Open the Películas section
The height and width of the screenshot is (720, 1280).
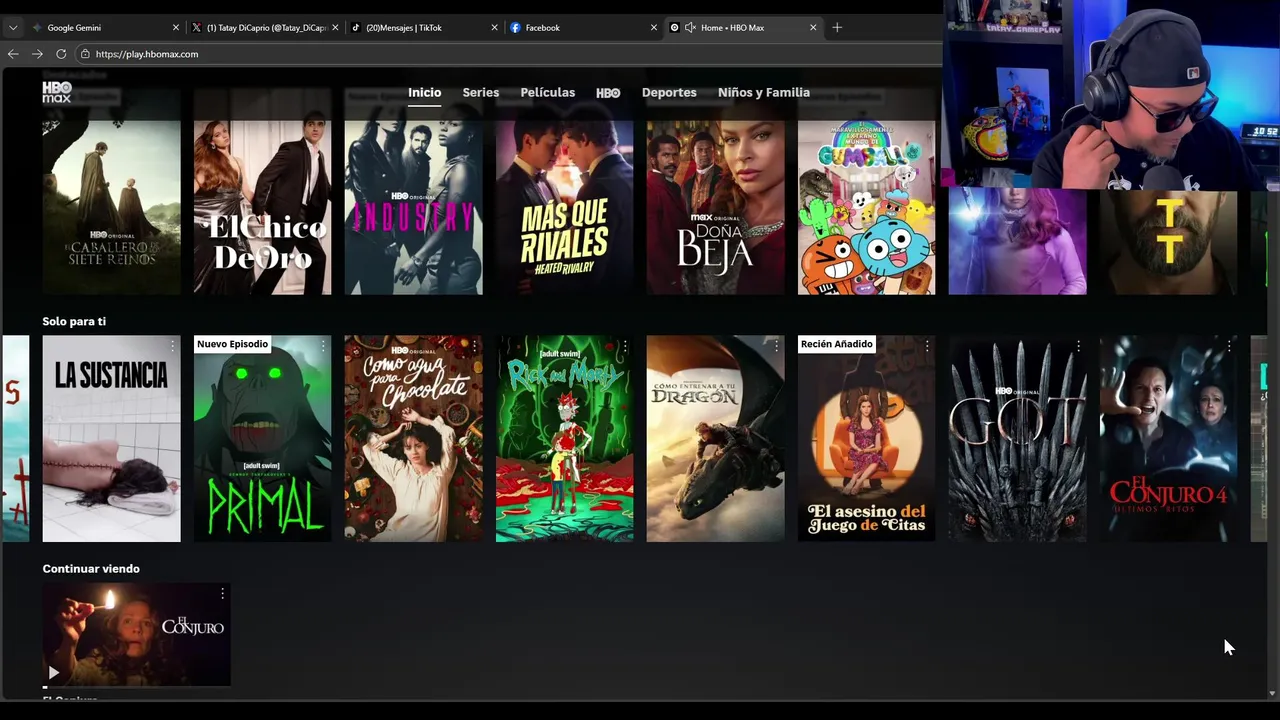pyautogui.click(x=548, y=92)
